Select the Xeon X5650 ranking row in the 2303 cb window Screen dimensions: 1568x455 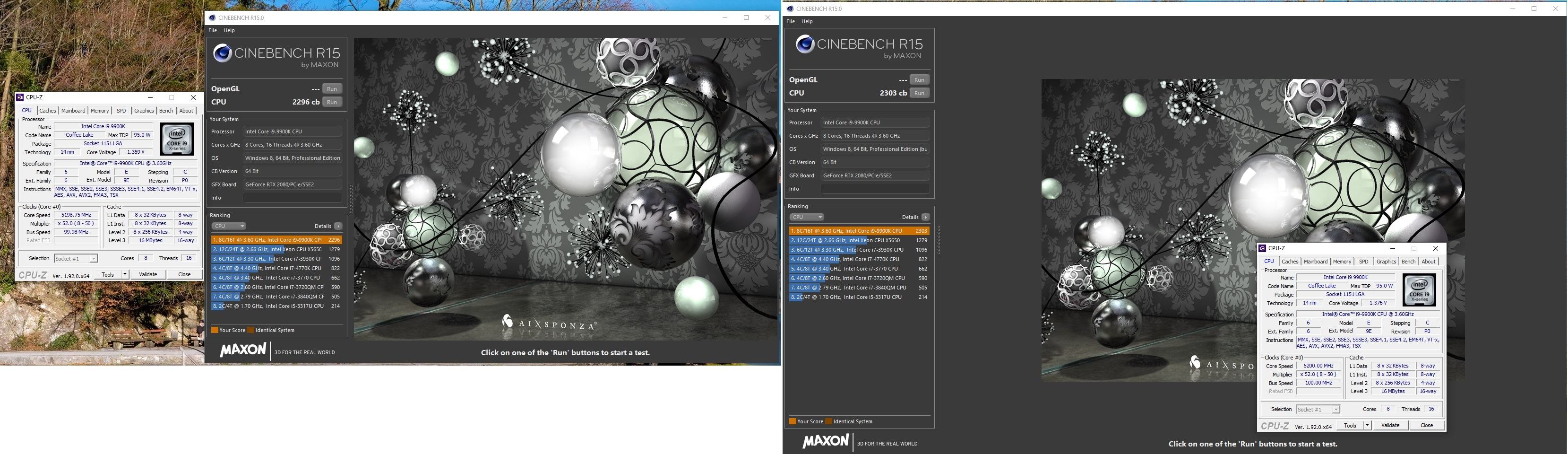pyautogui.click(x=859, y=241)
